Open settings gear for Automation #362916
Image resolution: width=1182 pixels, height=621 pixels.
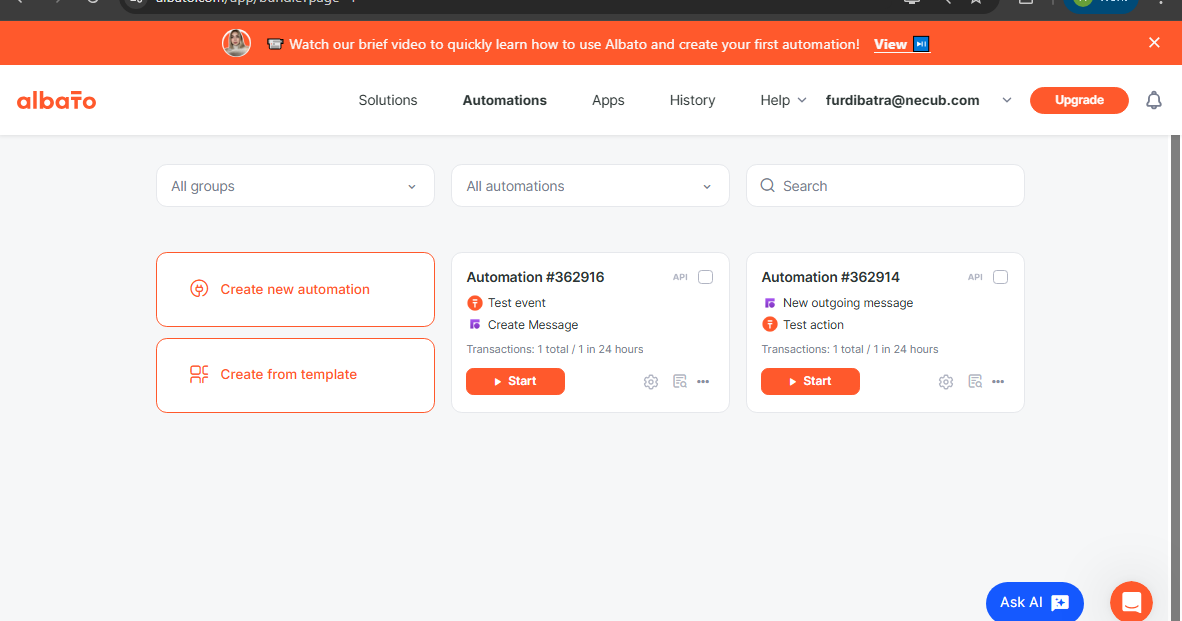(651, 382)
